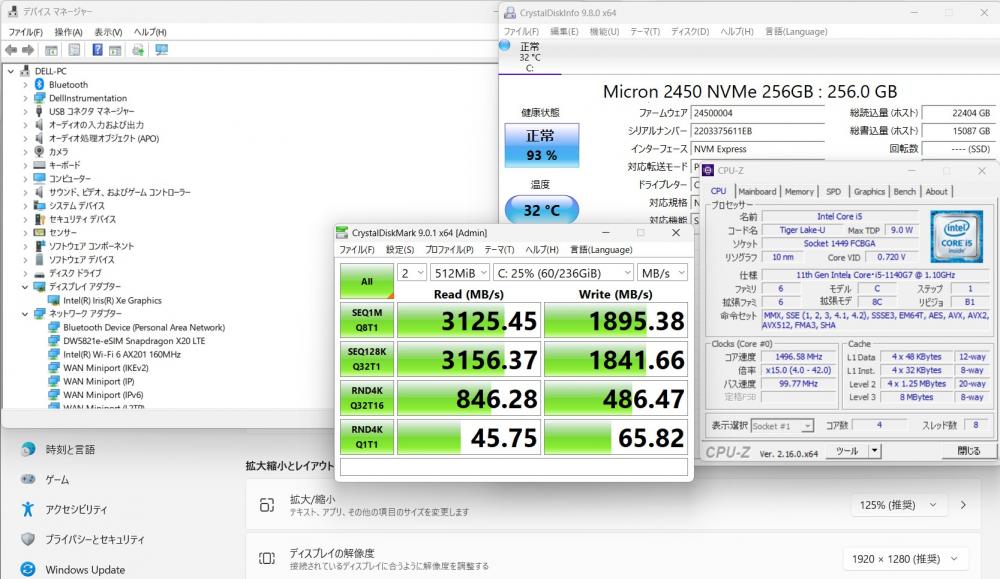The image size is (1000, 579).
Task: Open the ツール dropdown arrow in CPU-Z
Action: [x=874, y=451]
